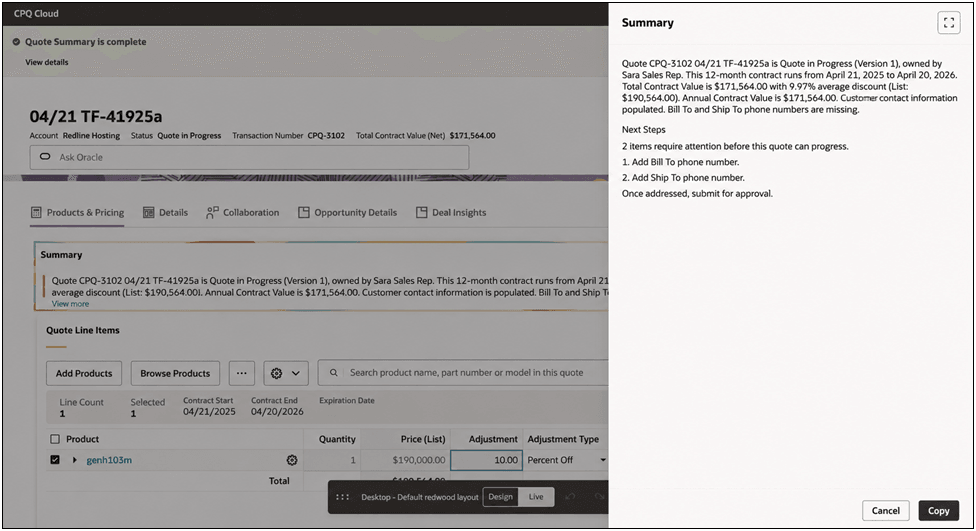The image size is (976, 531).
Task: Click the Copy button in Summary panel
Action: 938,510
